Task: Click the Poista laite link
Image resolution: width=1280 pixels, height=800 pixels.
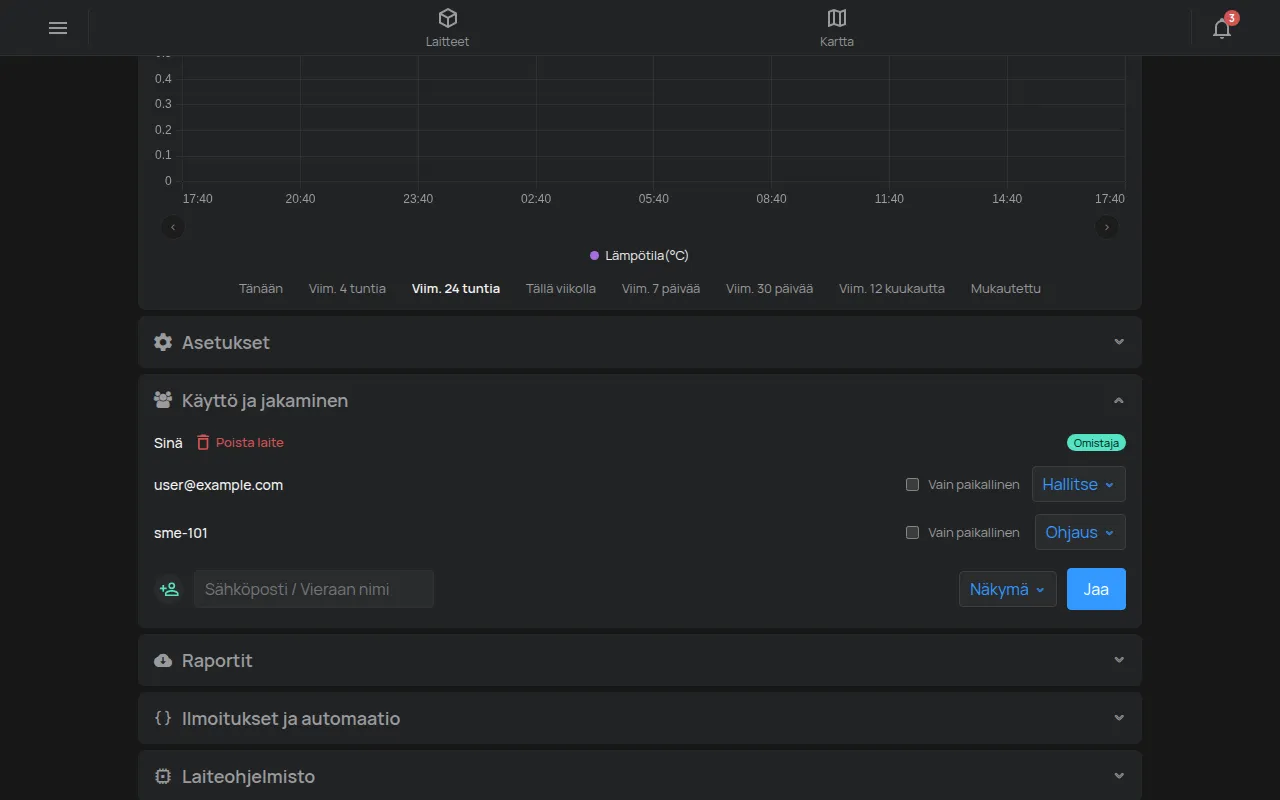Action: click(250, 442)
